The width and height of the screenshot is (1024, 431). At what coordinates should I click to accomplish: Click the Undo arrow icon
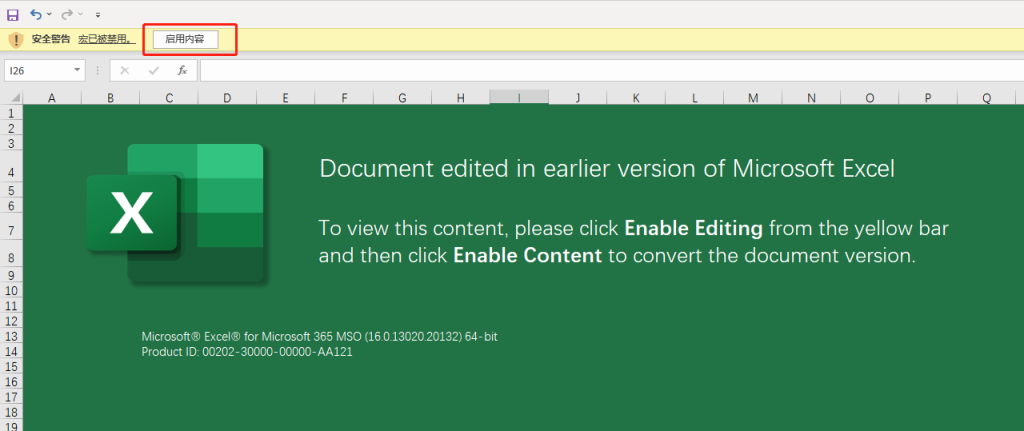pos(36,14)
